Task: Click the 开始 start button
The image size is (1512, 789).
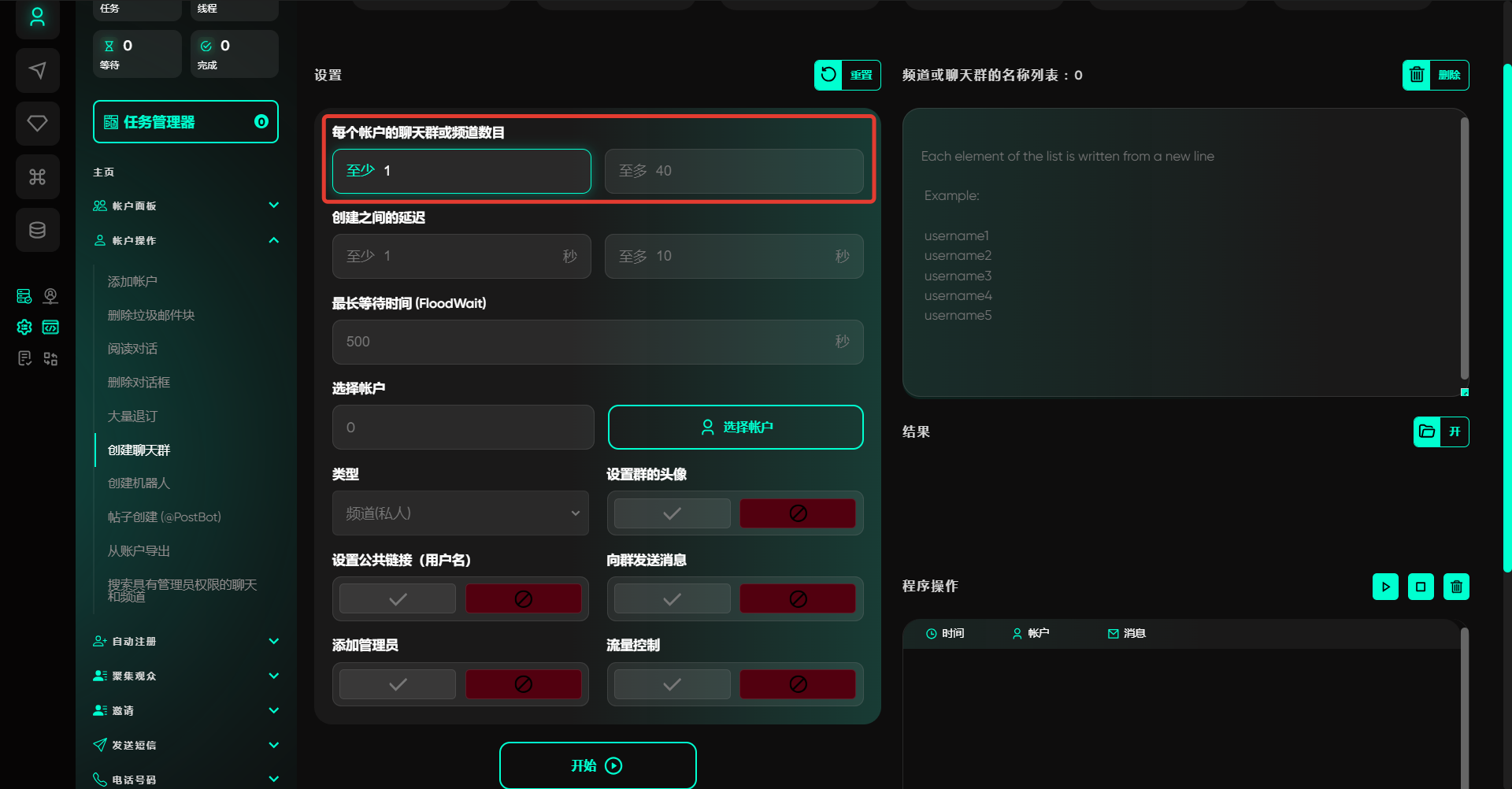Action: click(597, 765)
